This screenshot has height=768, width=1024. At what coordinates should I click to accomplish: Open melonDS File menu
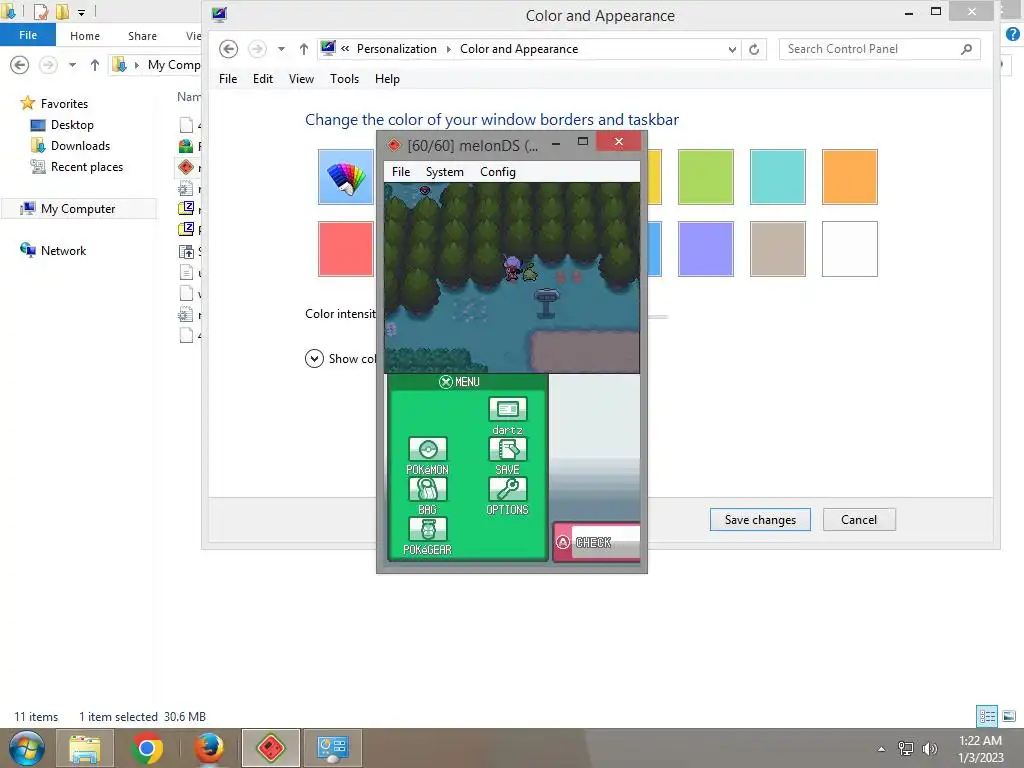(401, 172)
